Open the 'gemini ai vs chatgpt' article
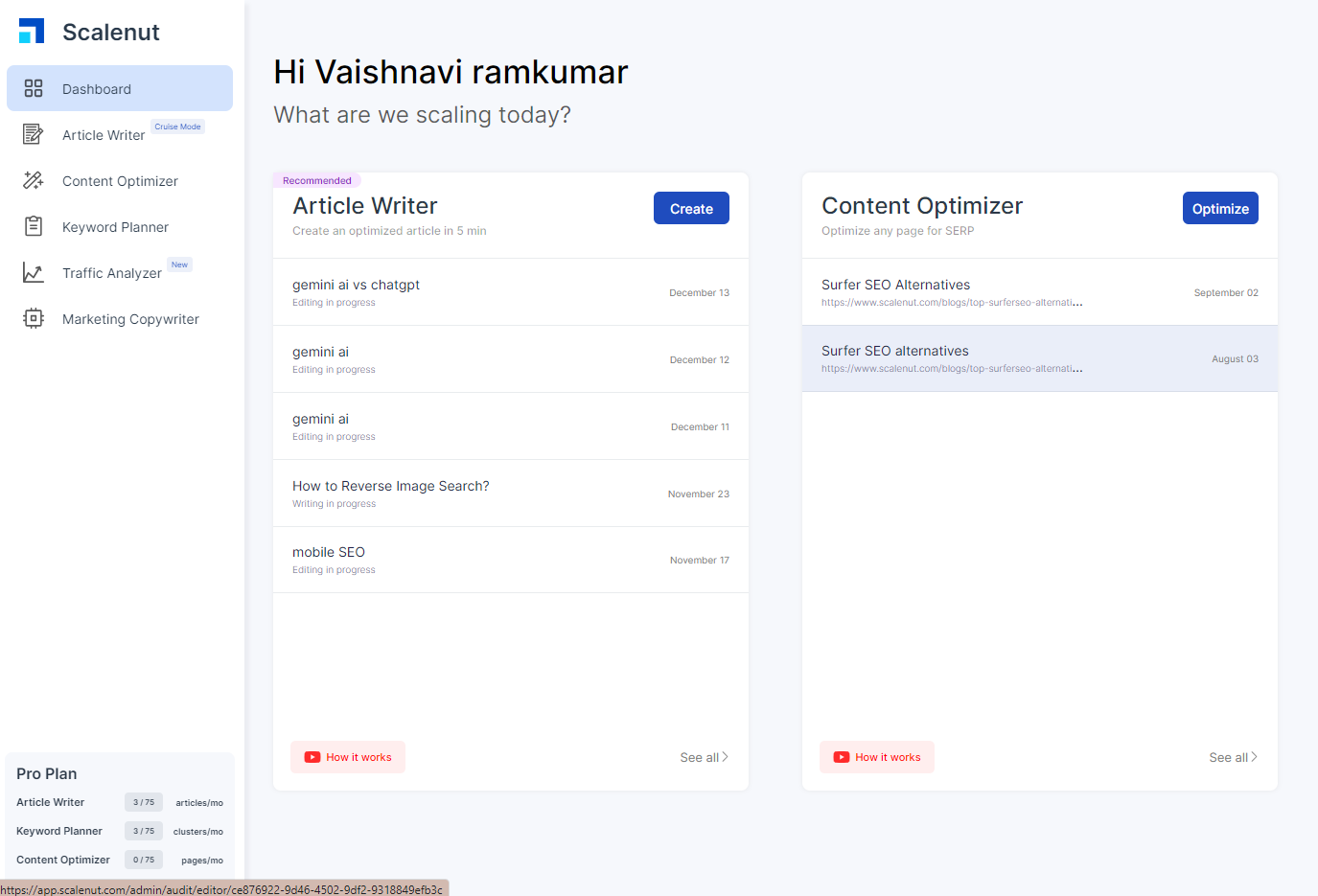 511,292
